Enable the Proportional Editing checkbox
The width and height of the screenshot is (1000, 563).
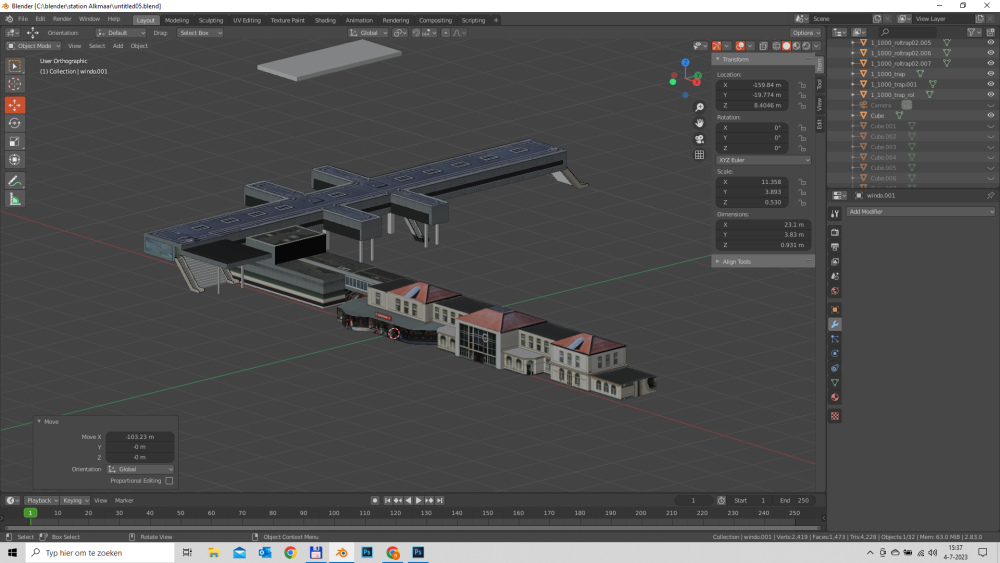169,481
